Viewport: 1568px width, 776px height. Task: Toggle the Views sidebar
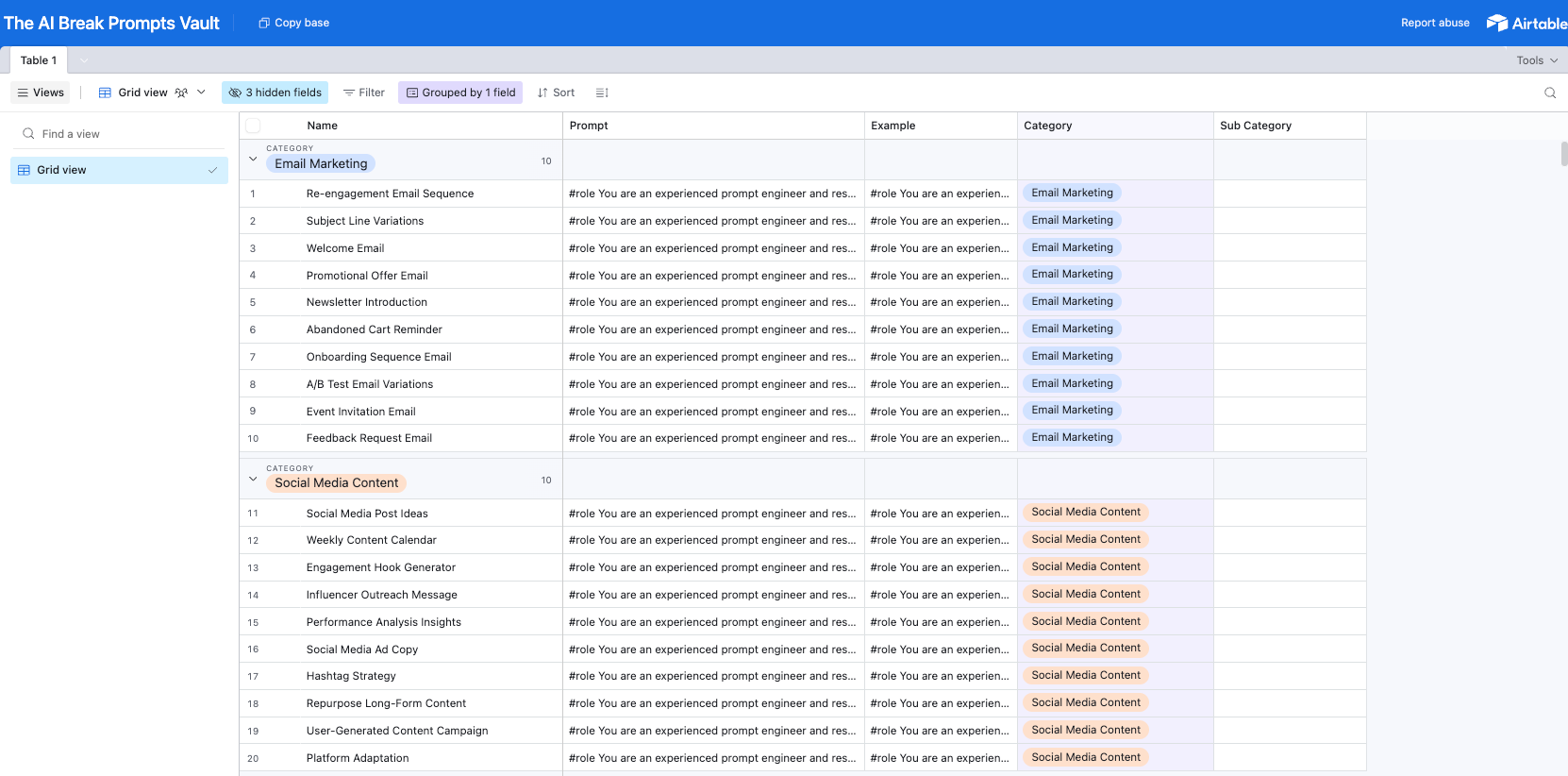pyautogui.click(x=41, y=93)
